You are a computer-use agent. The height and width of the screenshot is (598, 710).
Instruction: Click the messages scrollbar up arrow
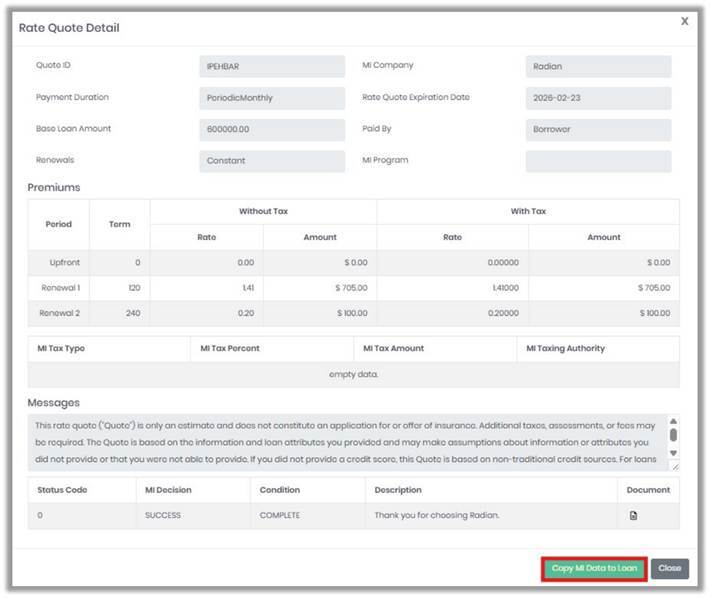[673, 421]
